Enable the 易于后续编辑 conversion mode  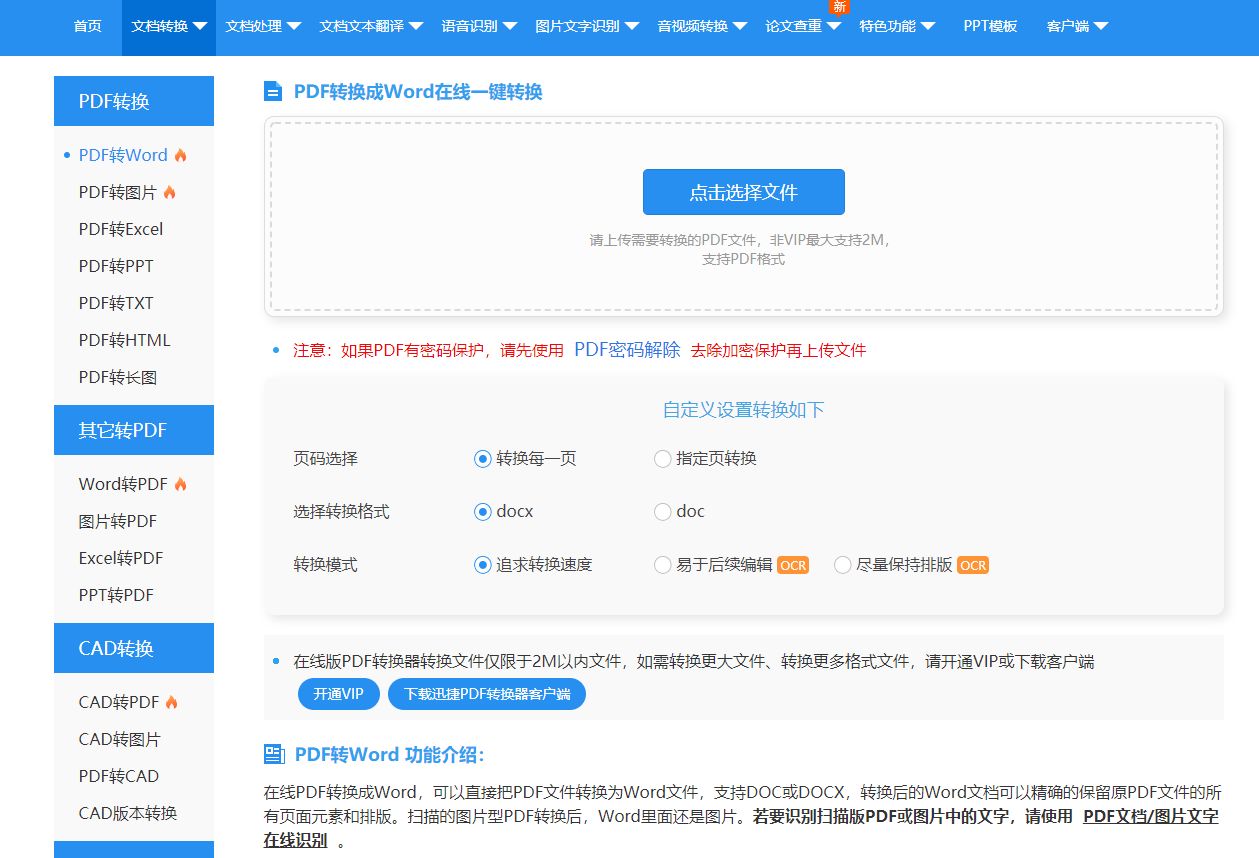point(662,565)
